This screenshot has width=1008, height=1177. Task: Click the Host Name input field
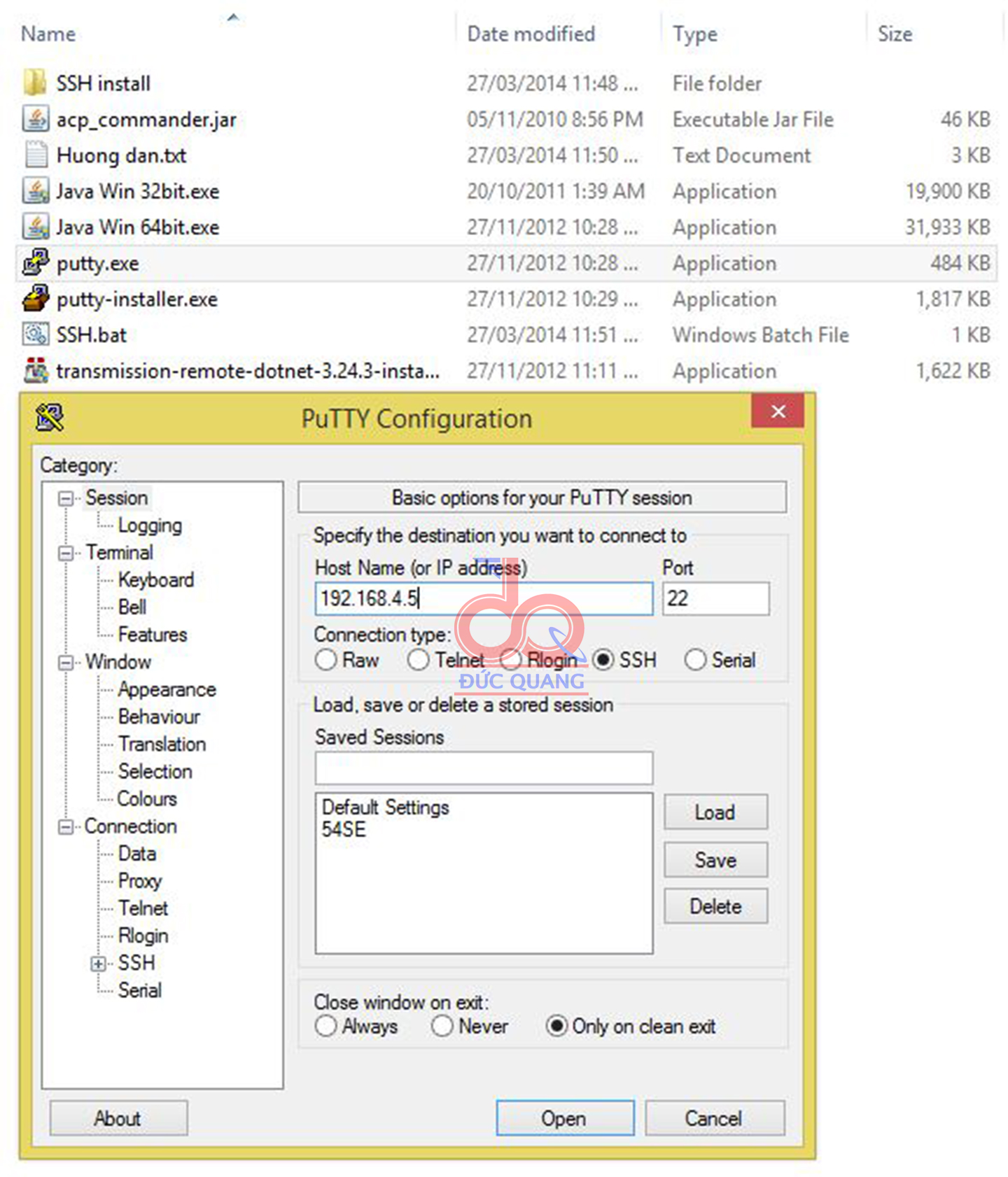pos(484,598)
